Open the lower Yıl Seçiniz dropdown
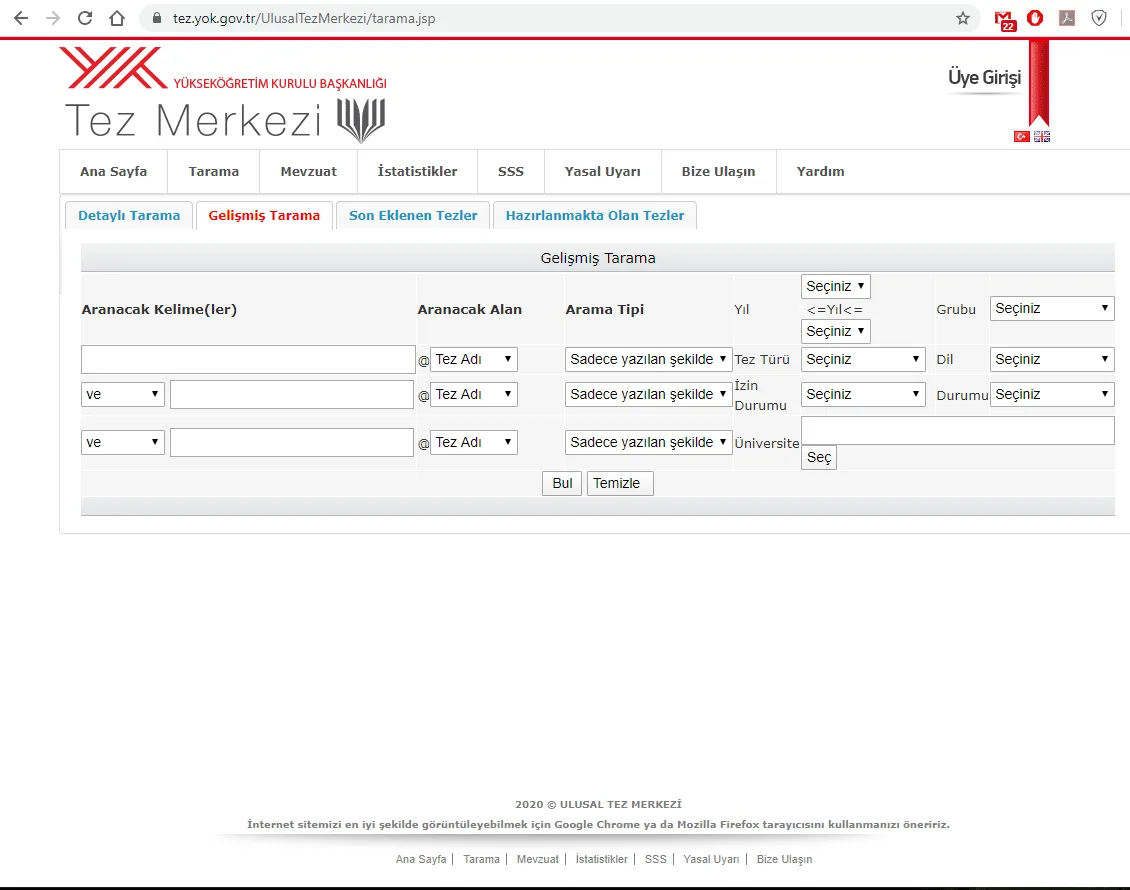This screenshot has width=1130, height=890. point(835,331)
